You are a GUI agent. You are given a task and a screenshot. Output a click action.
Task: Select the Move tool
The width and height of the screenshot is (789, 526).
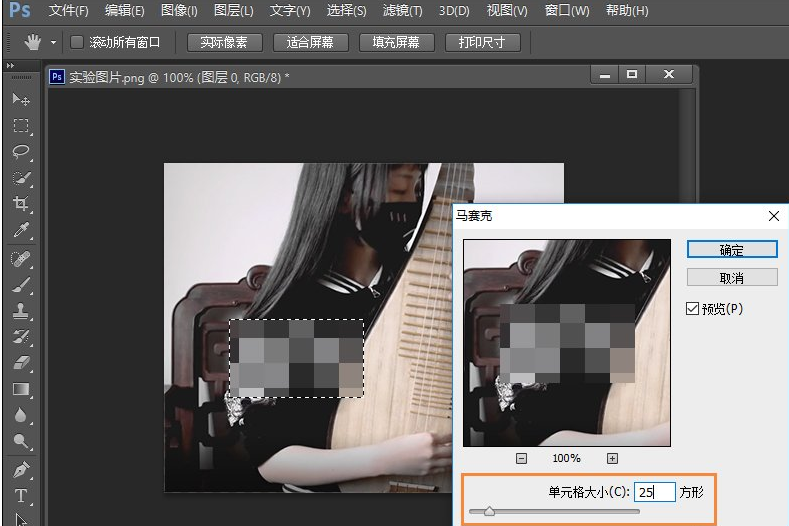coord(21,99)
